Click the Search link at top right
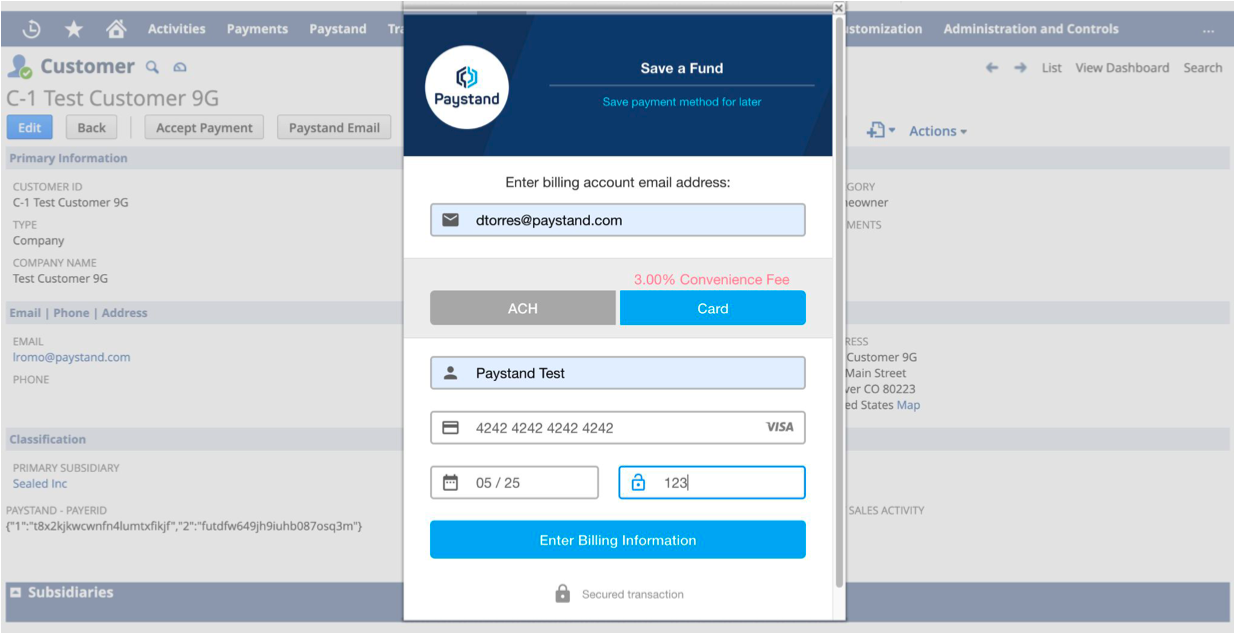Image resolution: width=1234 pixels, height=635 pixels. pos(1203,68)
